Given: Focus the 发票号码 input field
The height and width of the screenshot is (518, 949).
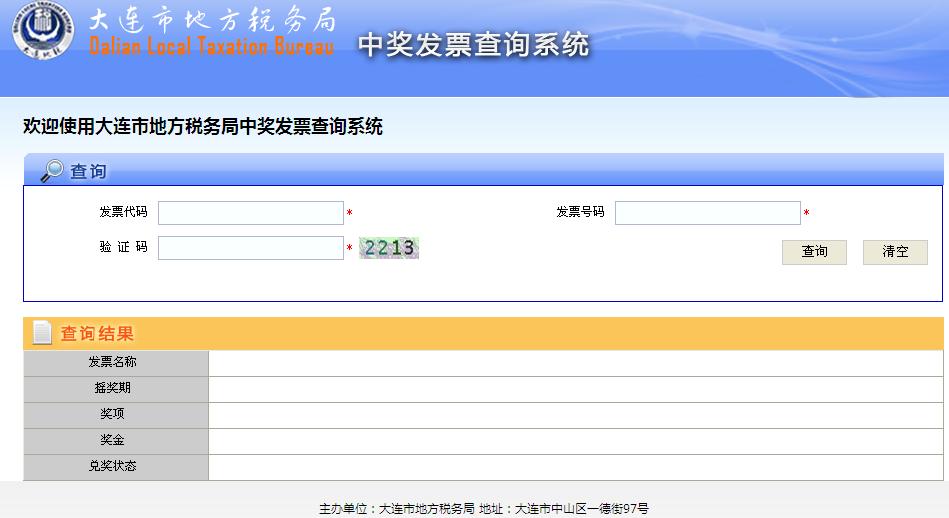Looking at the screenshot, I should (x=707, y=213).
